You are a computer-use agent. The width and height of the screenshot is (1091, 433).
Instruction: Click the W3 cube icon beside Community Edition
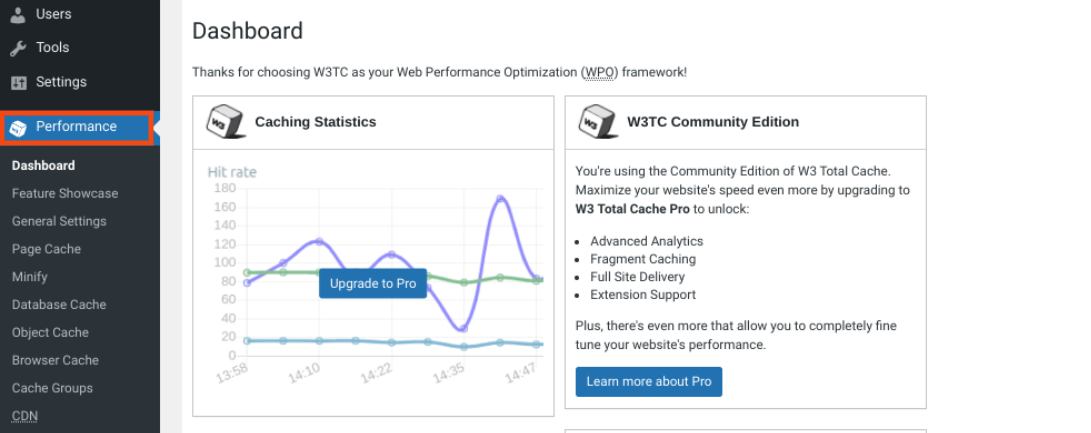click(x=598, y=122)
